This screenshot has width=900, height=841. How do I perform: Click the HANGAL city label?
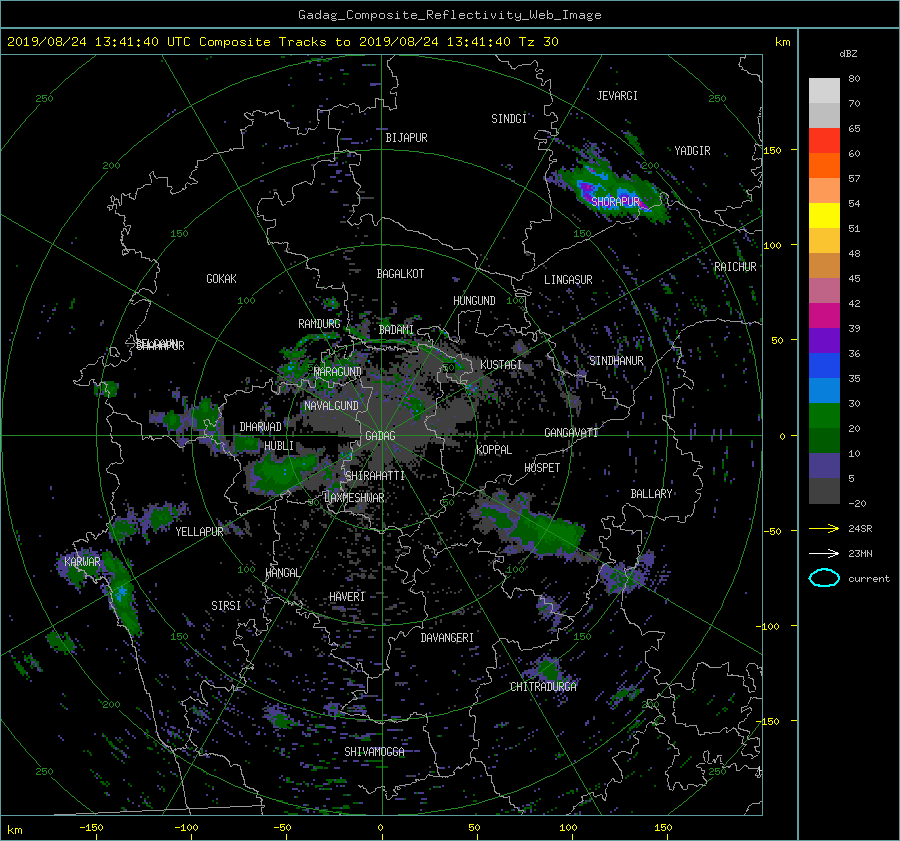click(x=283, y=573)
